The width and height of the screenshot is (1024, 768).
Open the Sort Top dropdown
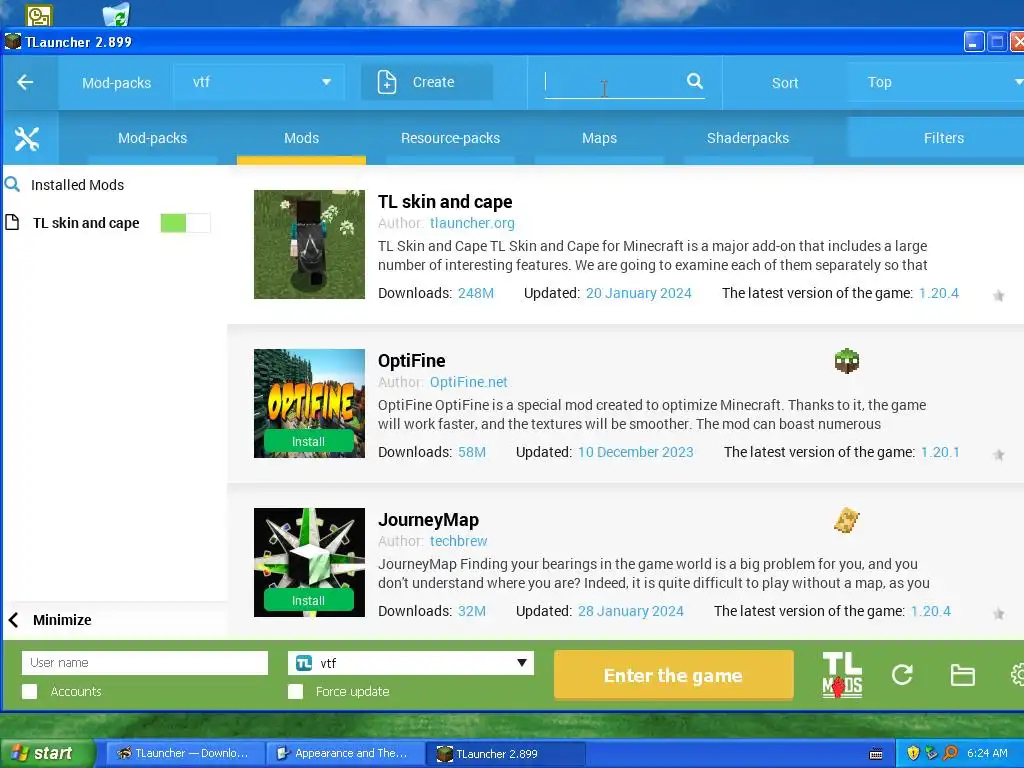tap(936, 82)
